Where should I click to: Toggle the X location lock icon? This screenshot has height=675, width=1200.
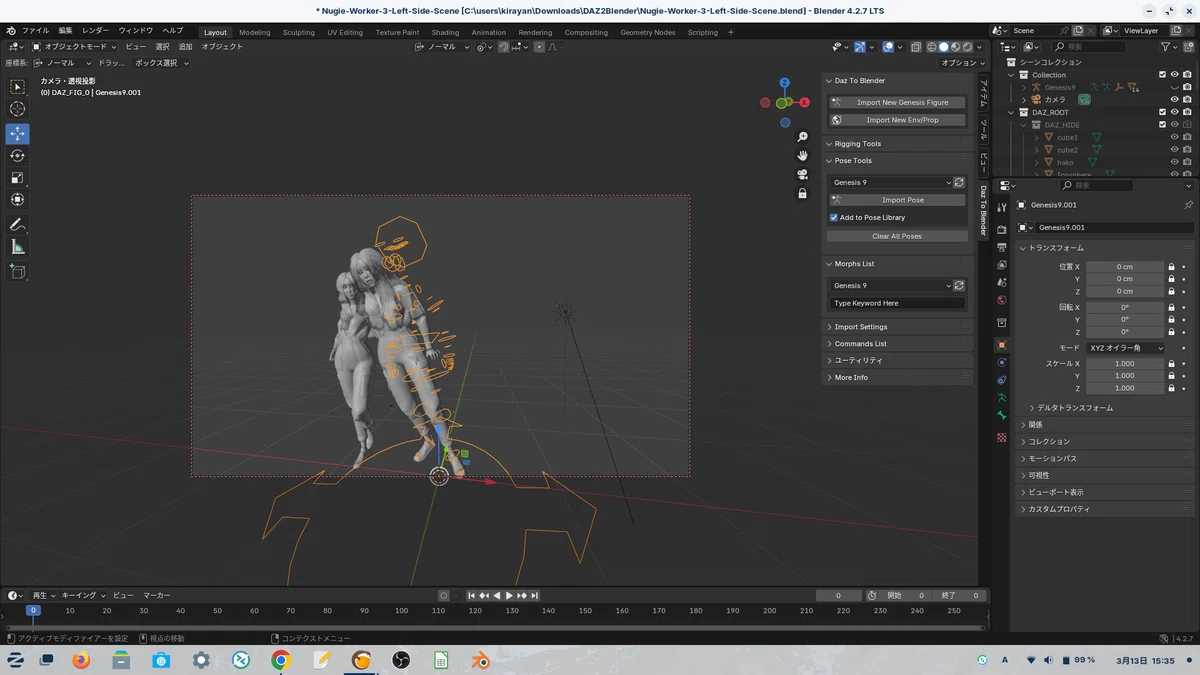coord(1171,267)
